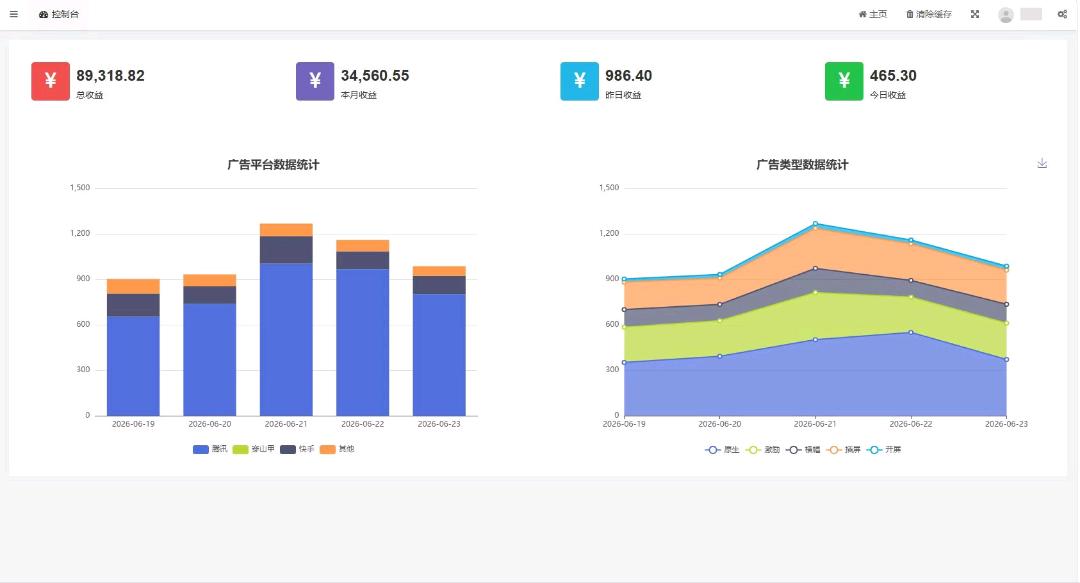Toggle 快手 series in bar chart legend
This screenshot has height=583, width=1080.
pos(298,449)
